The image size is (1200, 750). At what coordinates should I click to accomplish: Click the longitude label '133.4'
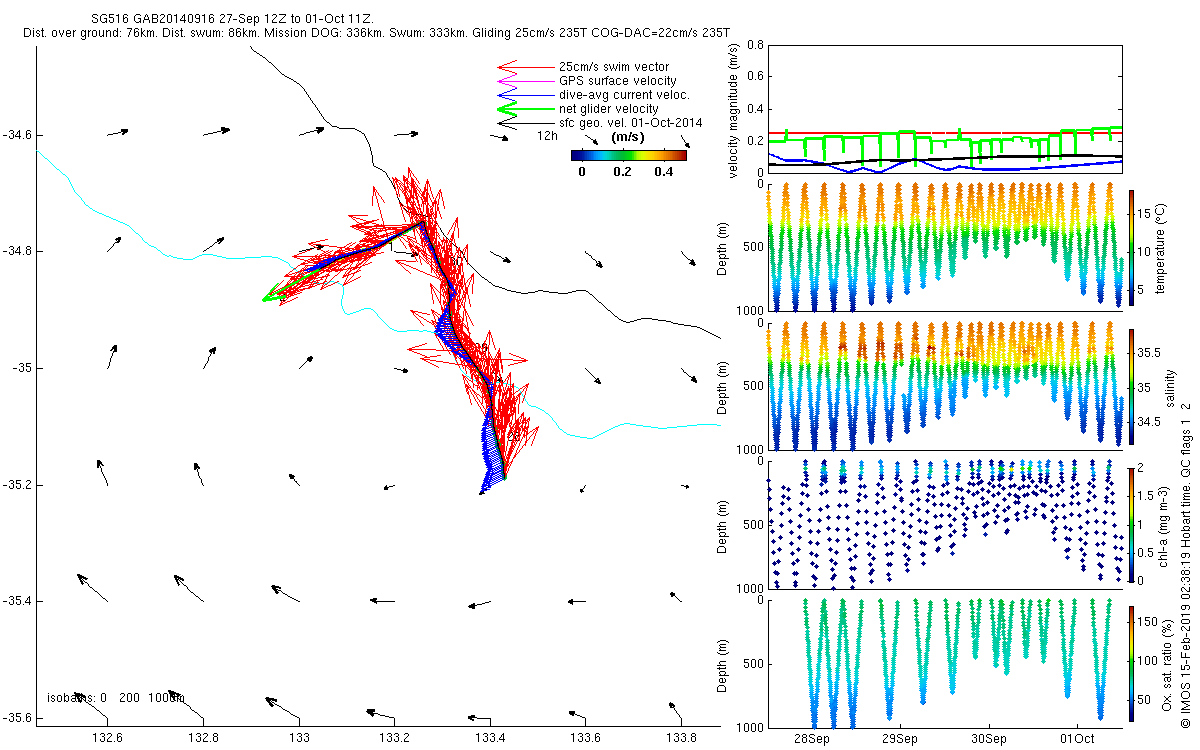point(491,738)
